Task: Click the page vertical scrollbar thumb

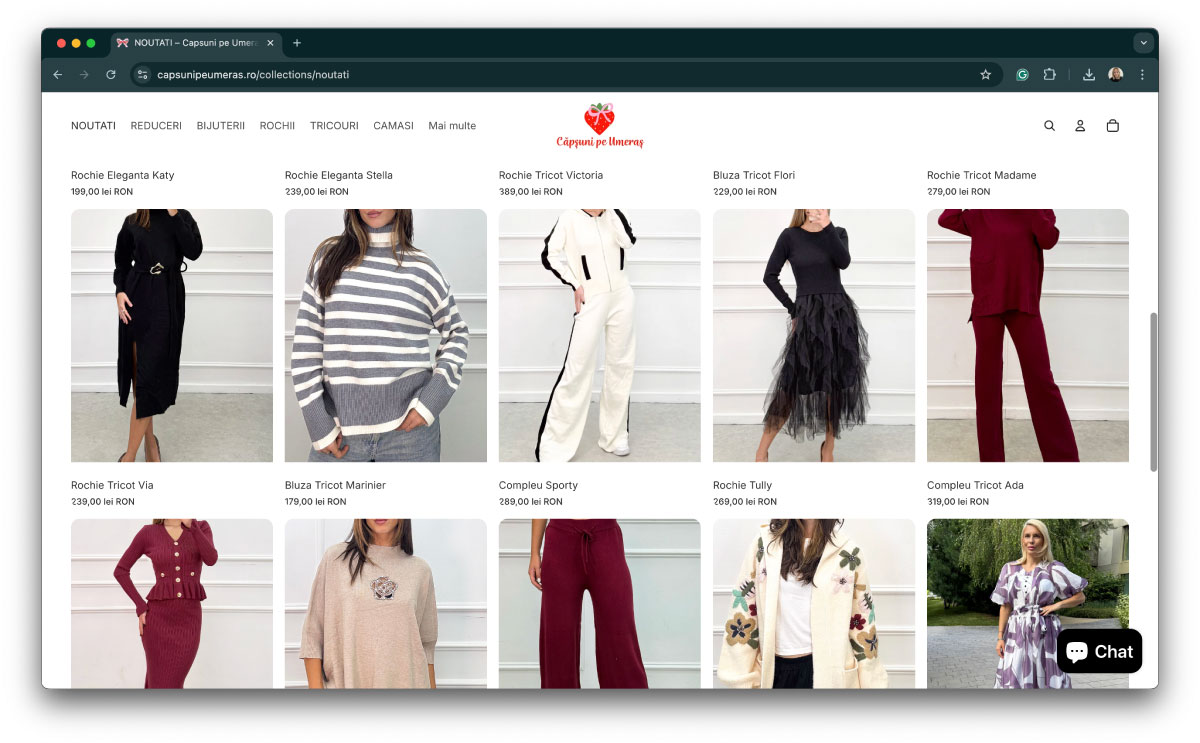Action: click(x=1153, y=391)
